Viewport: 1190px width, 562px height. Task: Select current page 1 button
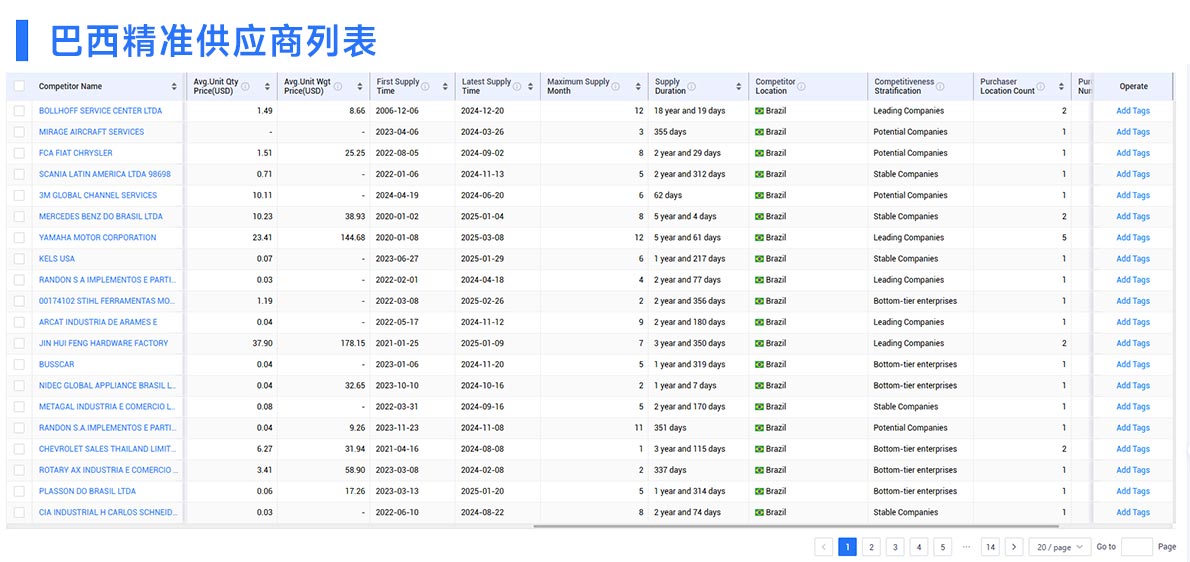tap(848, 546)
